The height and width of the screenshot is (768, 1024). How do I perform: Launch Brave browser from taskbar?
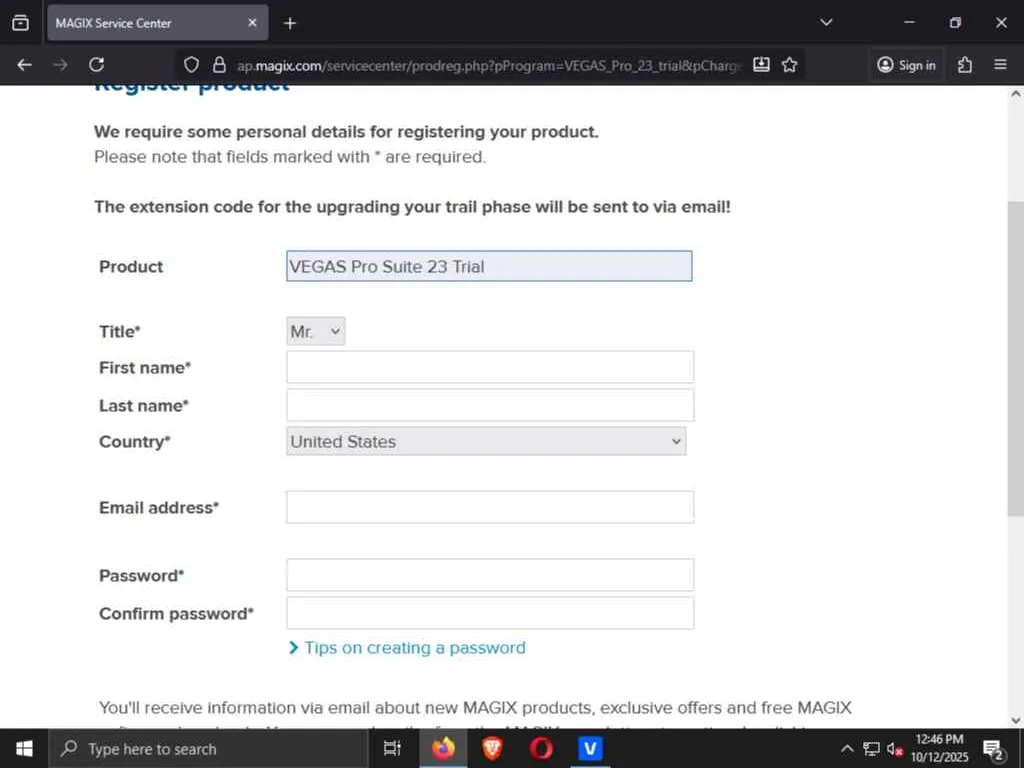coord(492,748)
